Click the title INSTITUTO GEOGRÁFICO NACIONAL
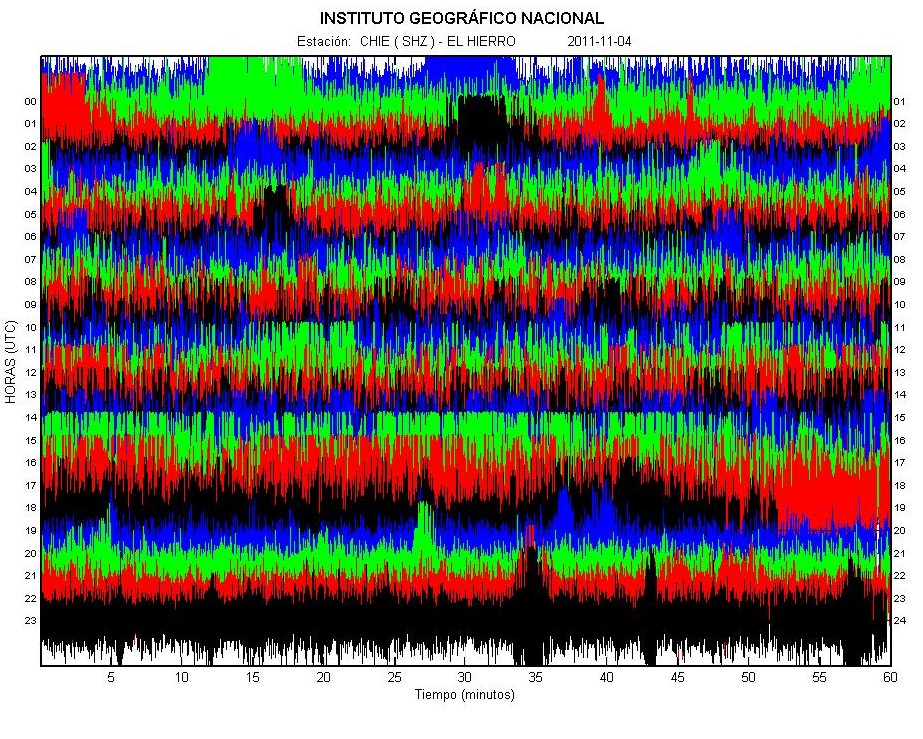Screen dimensions: 923x739 pyautogui.click(x=461, y=18)
